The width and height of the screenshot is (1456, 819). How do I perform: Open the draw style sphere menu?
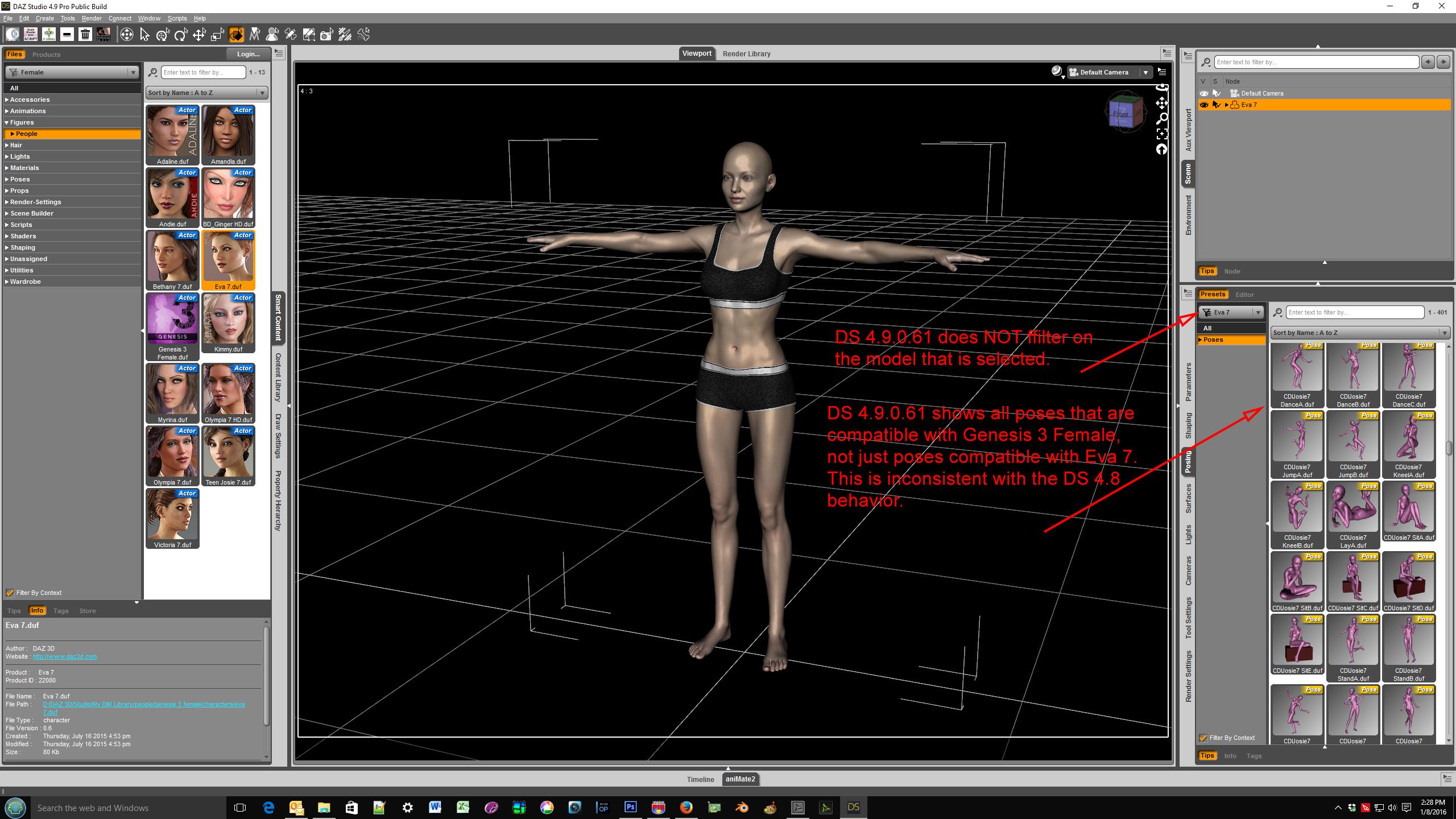click(1057, 72)
